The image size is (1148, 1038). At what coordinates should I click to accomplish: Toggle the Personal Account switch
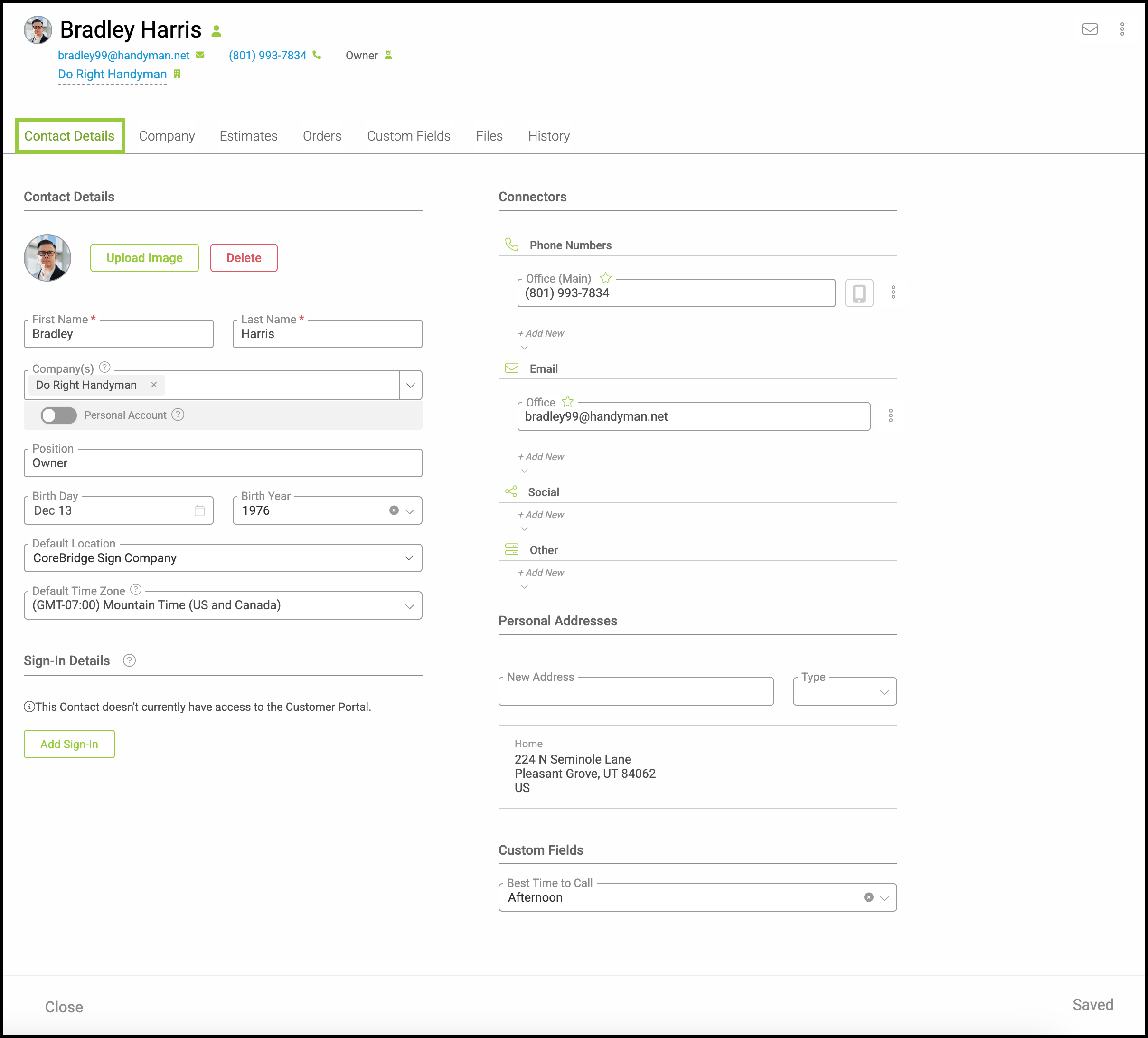[x=59, y=415]
